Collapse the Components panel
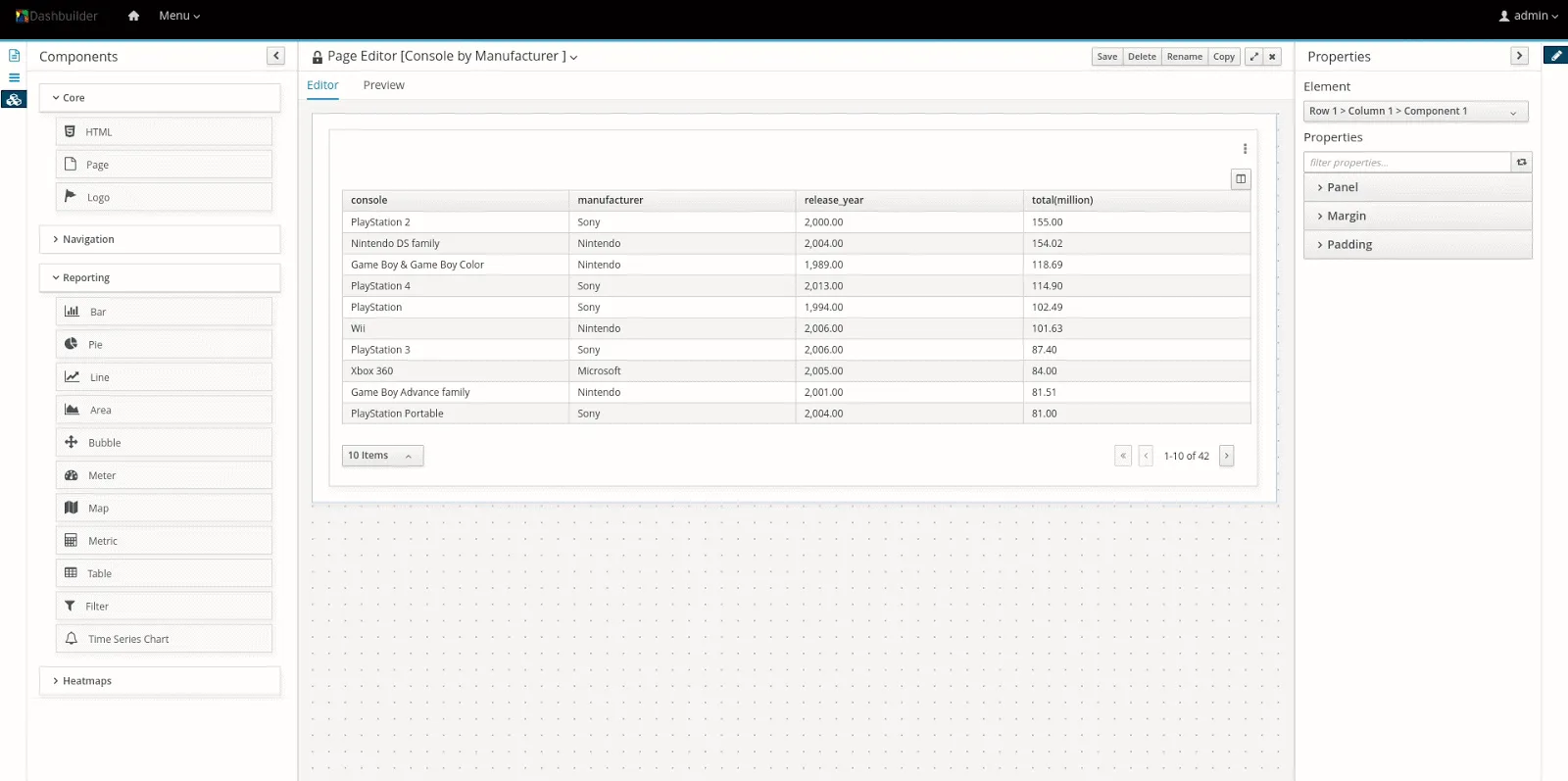Image resolution: width=1568 pixels, height=781 pixels. click(x=275, y=56)
